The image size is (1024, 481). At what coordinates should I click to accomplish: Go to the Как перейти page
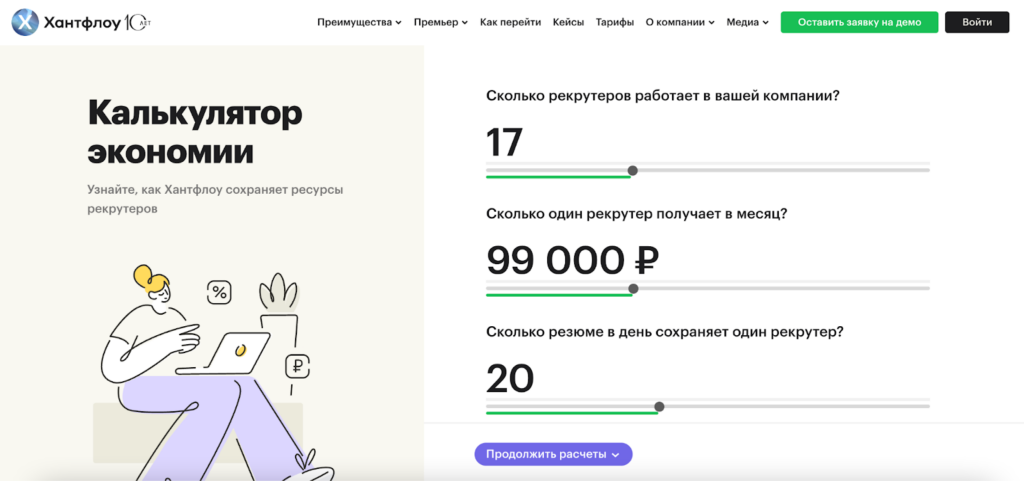point(510,22)
